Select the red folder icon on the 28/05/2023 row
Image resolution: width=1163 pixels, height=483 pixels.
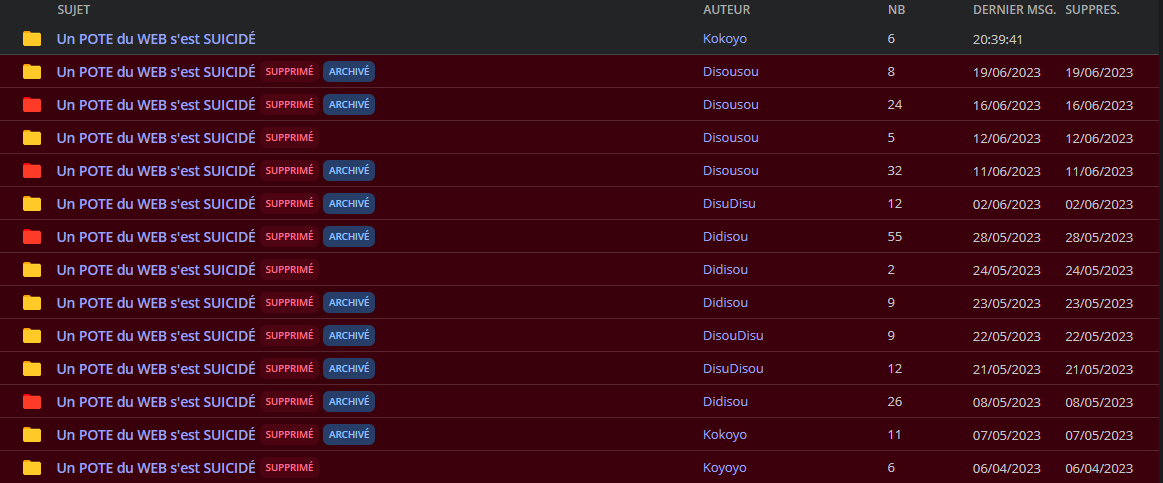pyautogui.click(x=32, y=237)
